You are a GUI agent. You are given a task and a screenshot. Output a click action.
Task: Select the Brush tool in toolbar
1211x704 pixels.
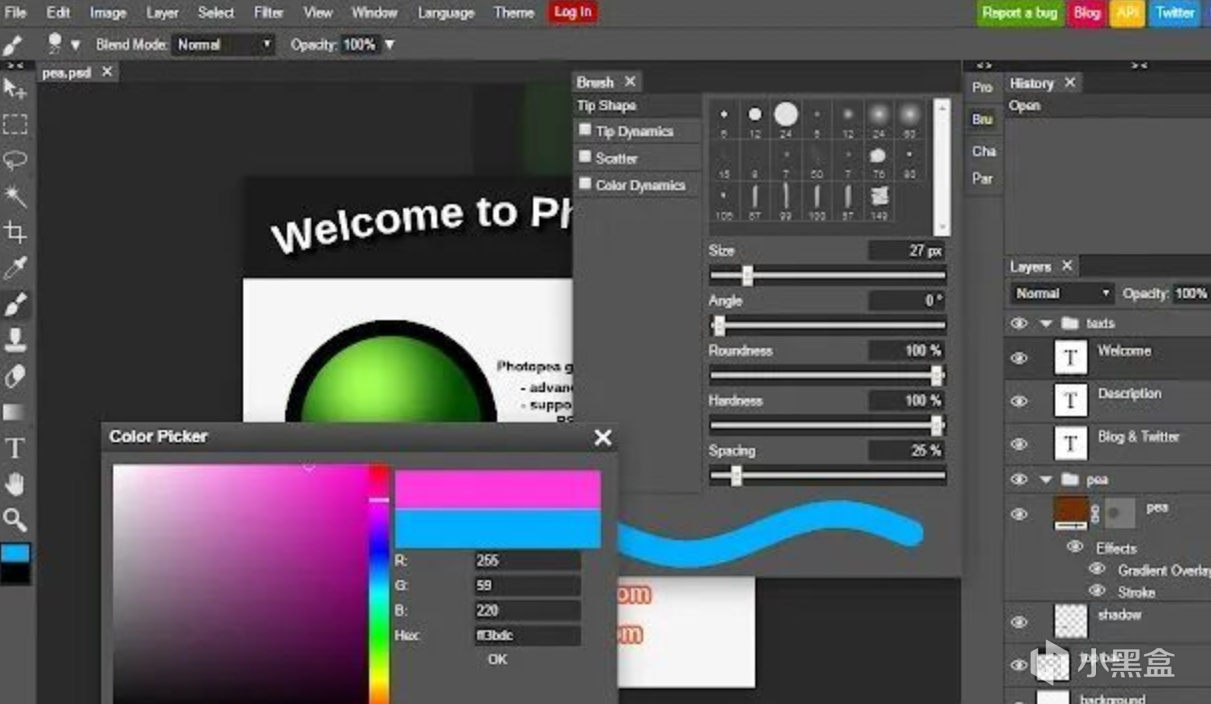(15, 304)
